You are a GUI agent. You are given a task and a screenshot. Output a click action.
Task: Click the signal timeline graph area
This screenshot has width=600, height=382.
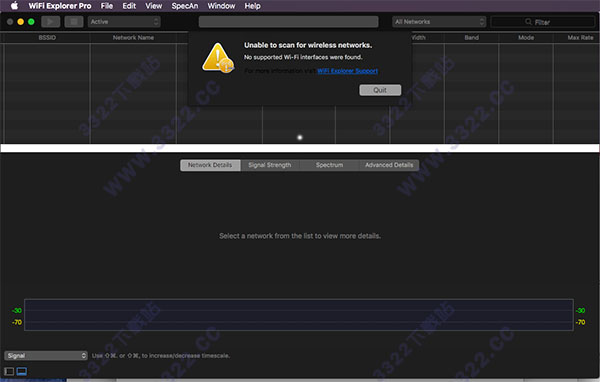[299, 315]
